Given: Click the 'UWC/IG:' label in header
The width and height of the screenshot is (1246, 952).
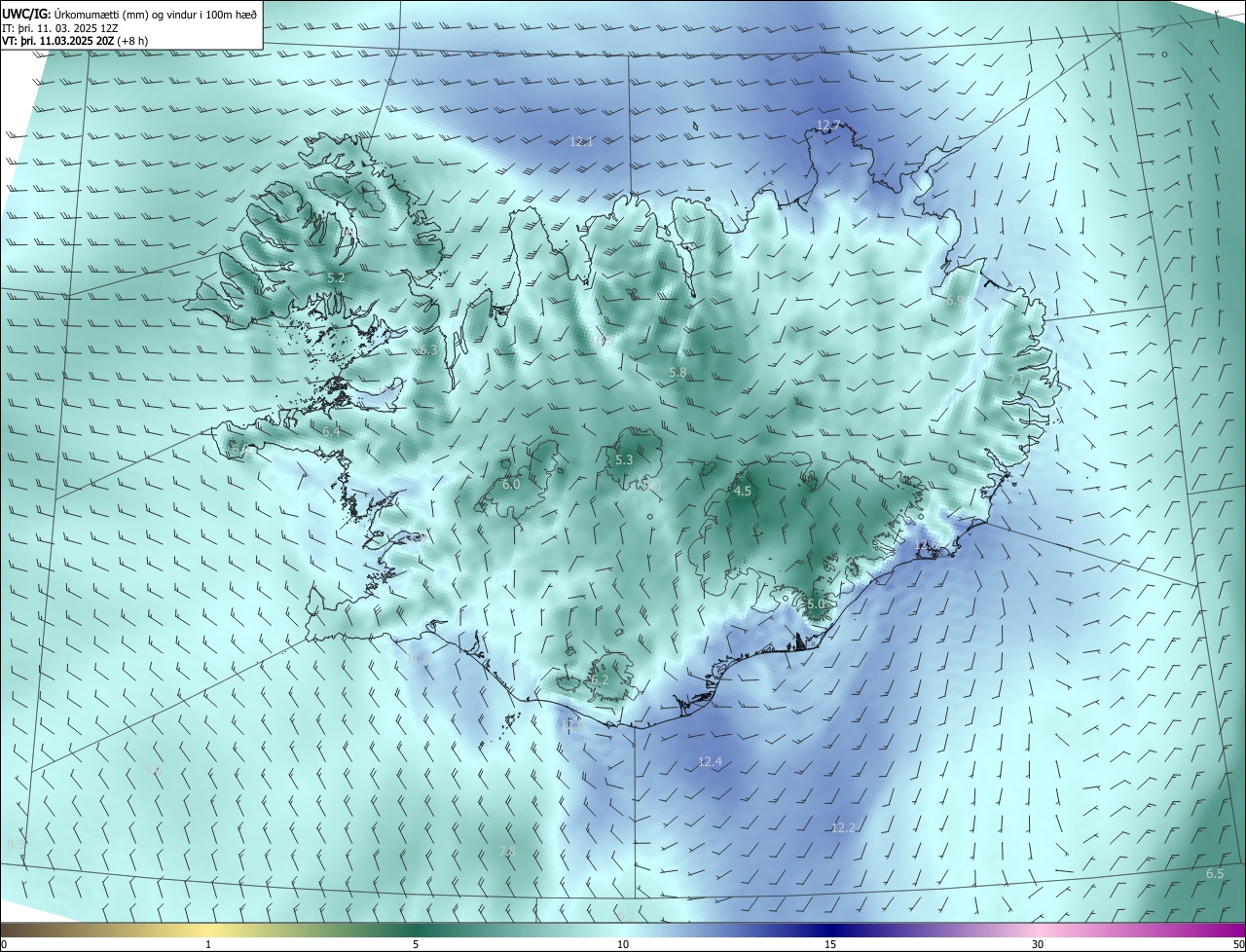Looking at the screenshot, I should tap(26, 15).
